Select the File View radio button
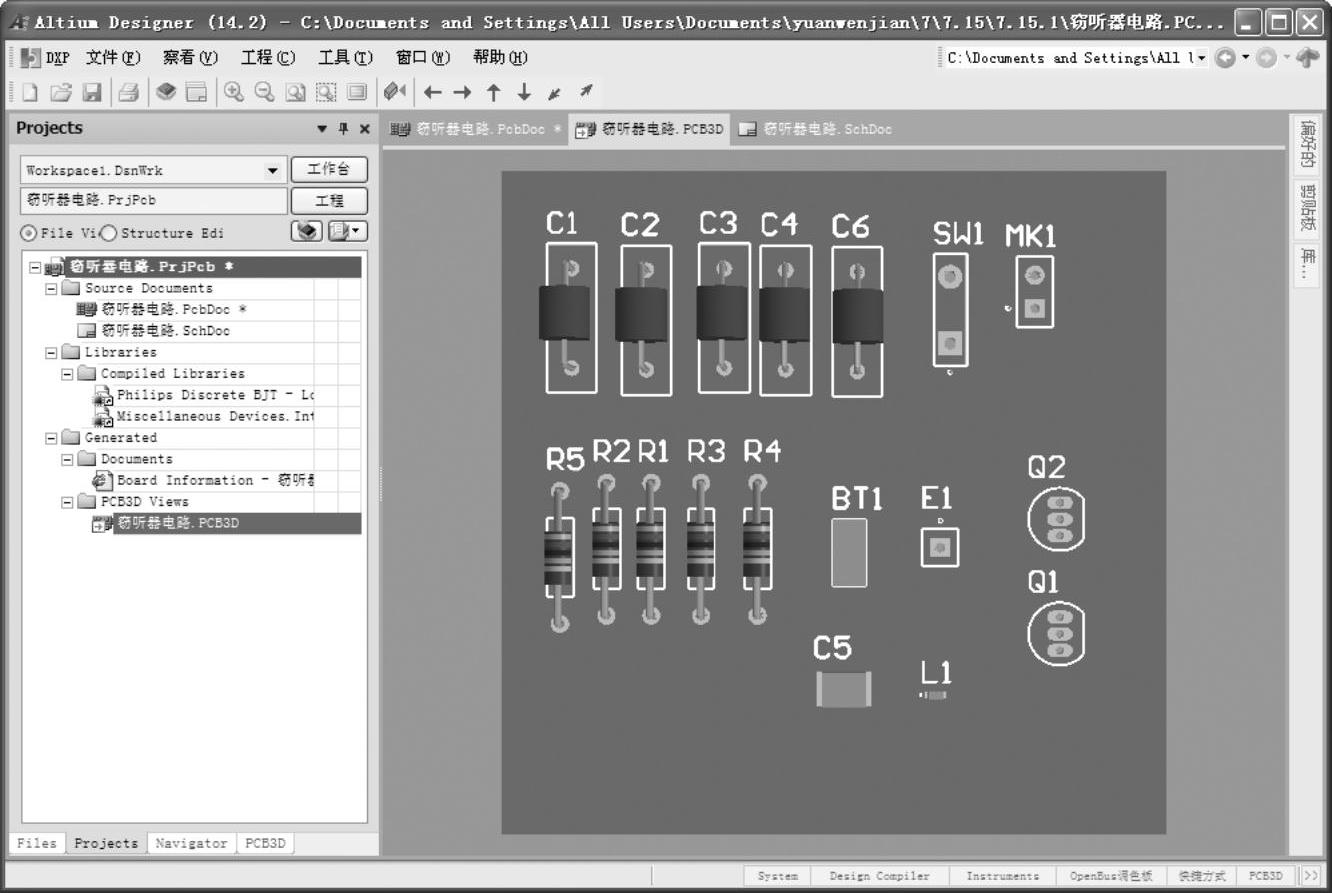 click(x=29, y=233)
